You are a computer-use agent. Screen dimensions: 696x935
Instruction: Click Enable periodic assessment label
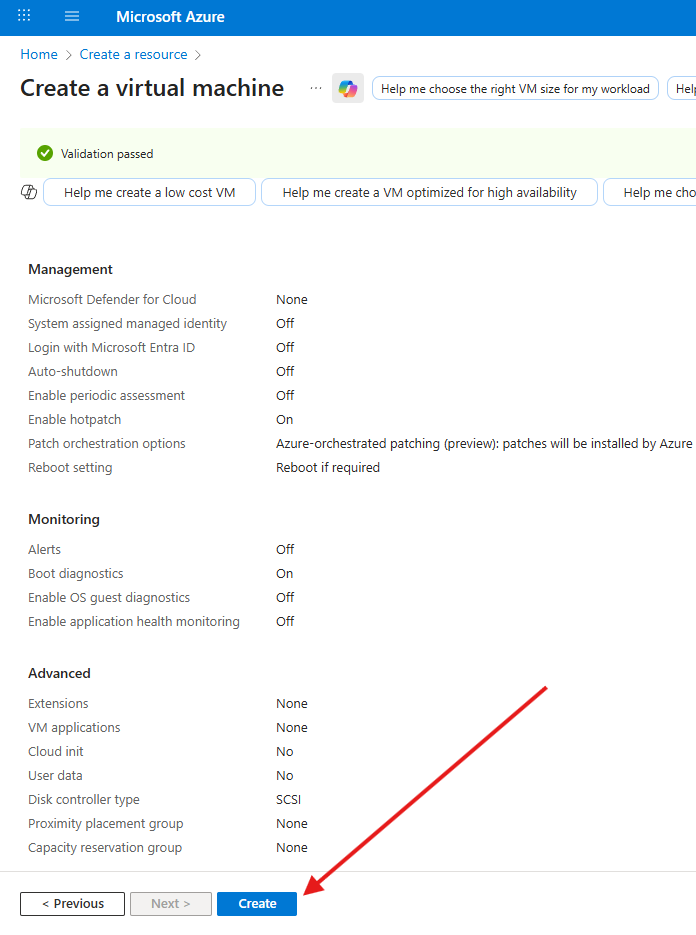pos(106,395)
